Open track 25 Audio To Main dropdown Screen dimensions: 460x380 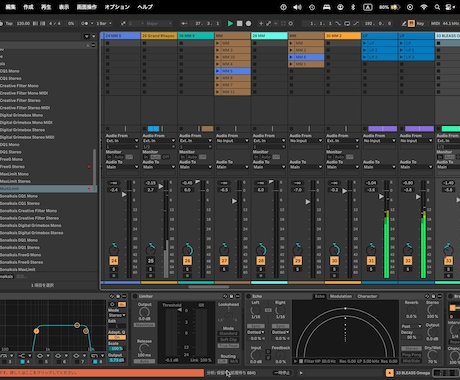159,167
